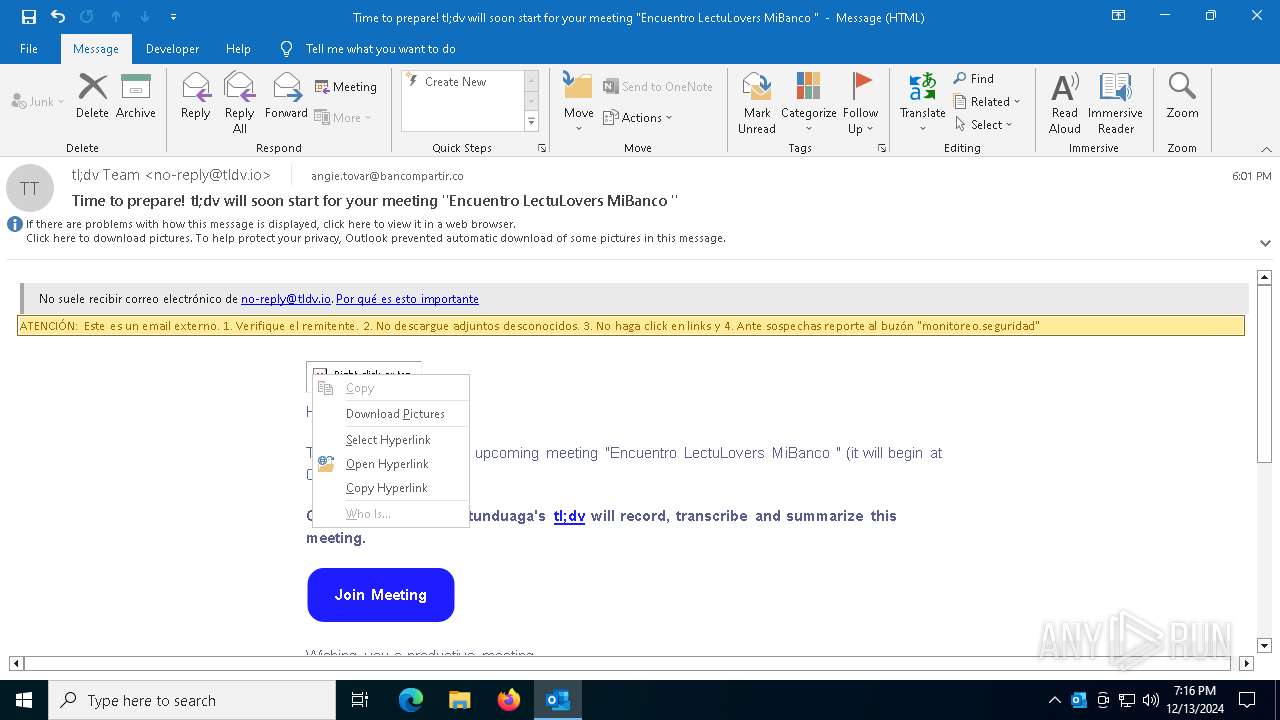Open the Follow Up flag menu
This screenshot has height=720, width=1280.
point(860,102)
